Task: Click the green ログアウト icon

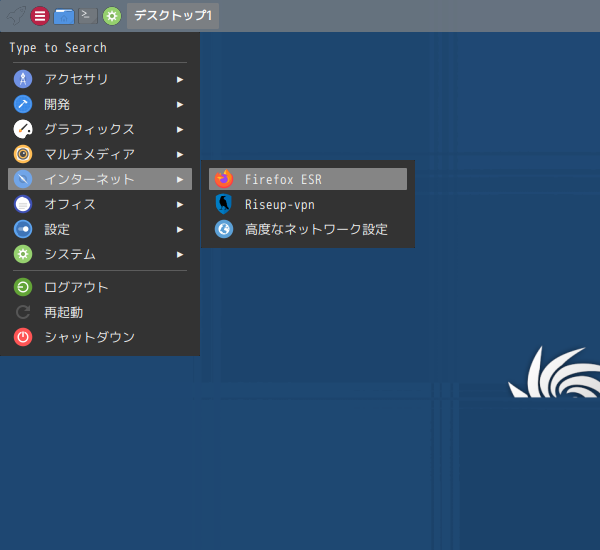Action: click(23, 287)
